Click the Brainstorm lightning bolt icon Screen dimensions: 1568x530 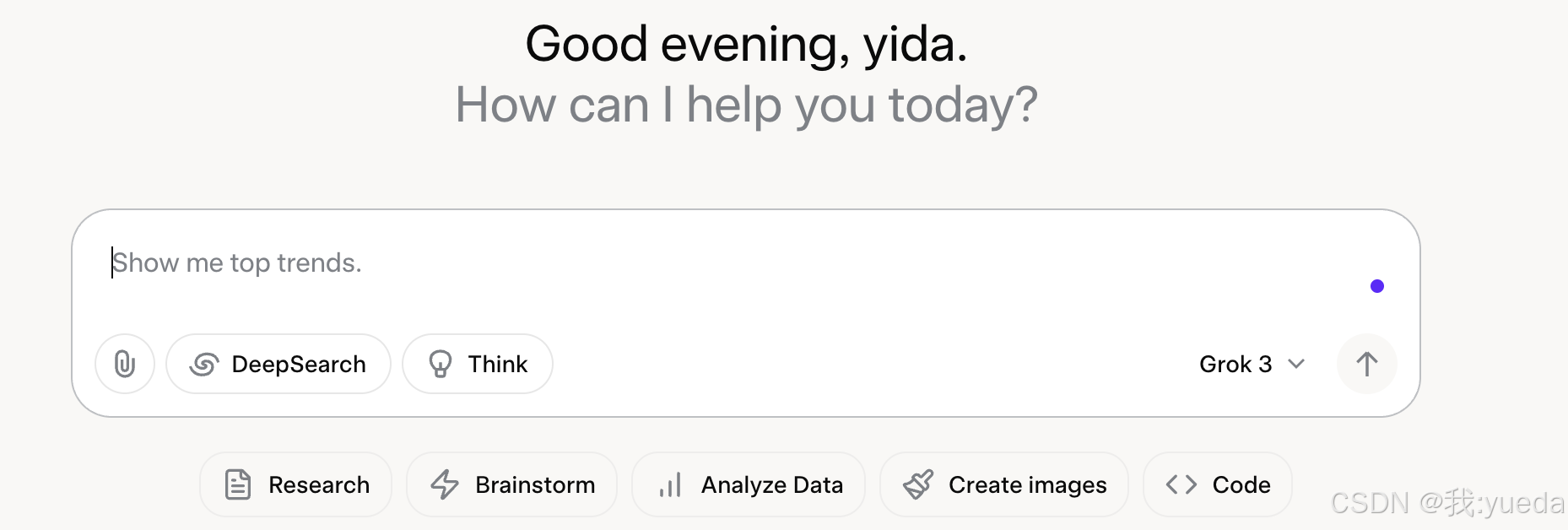tap(445, 484)
